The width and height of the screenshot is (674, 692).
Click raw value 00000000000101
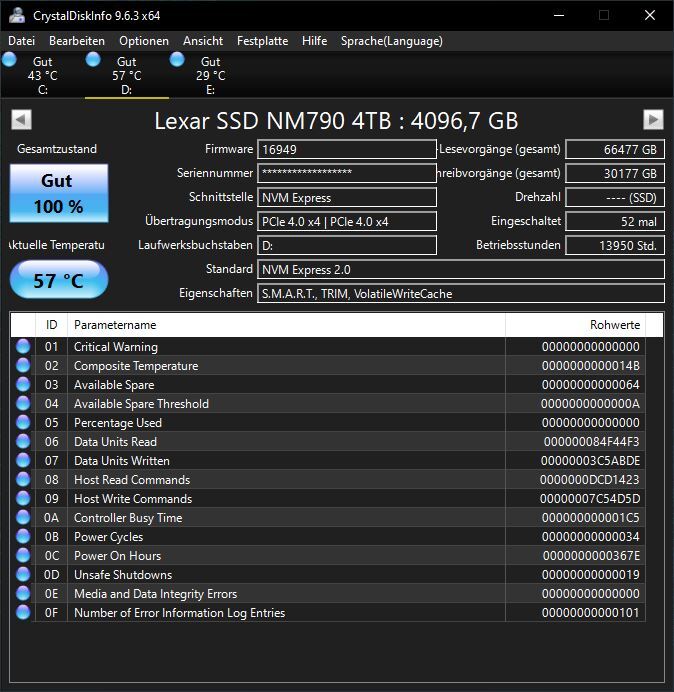point(591,612)
